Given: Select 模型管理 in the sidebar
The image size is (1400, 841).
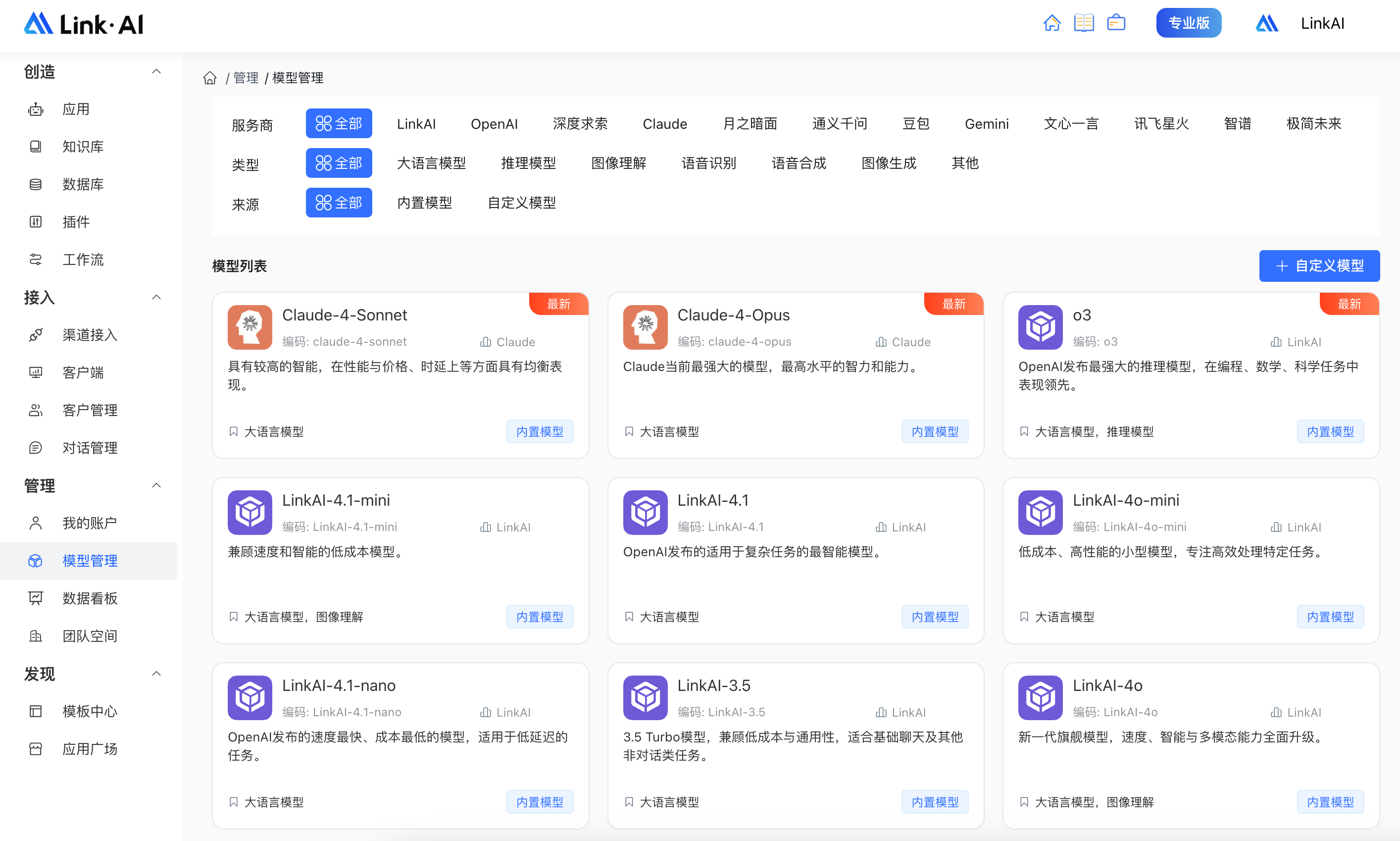Looking at the screenshot, I should [x=88, y=561].
